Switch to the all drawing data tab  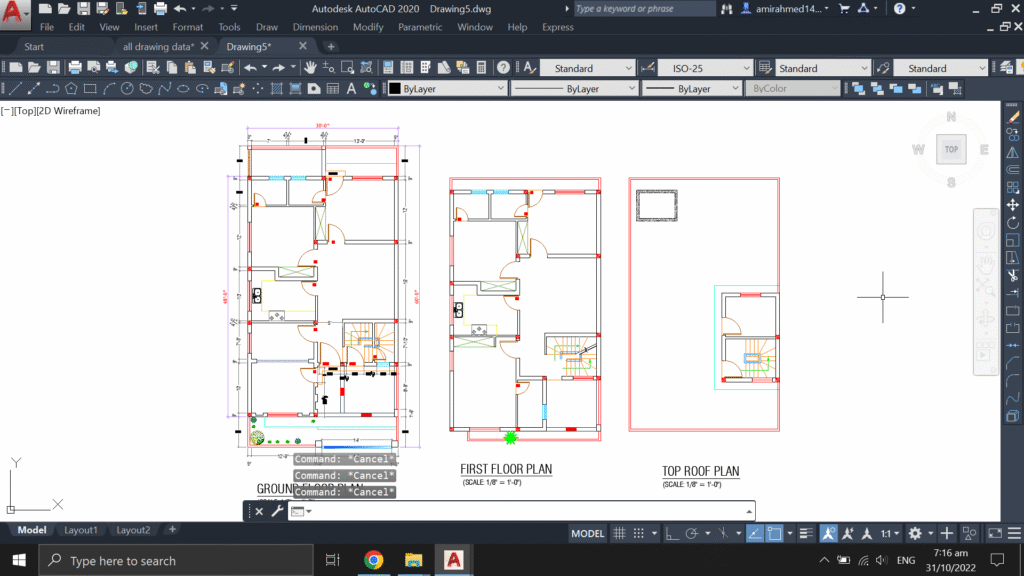click(x=159, y=46)
